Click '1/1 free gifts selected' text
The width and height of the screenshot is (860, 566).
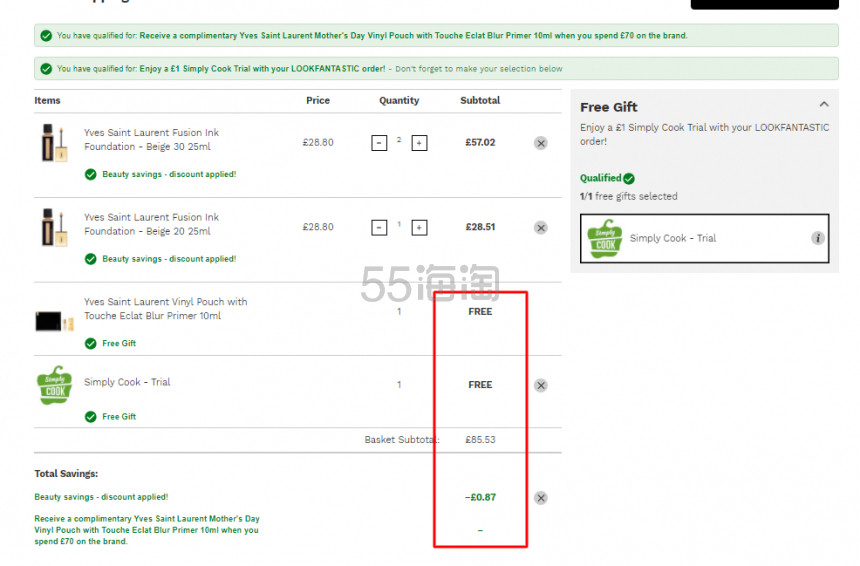[629, 196]
